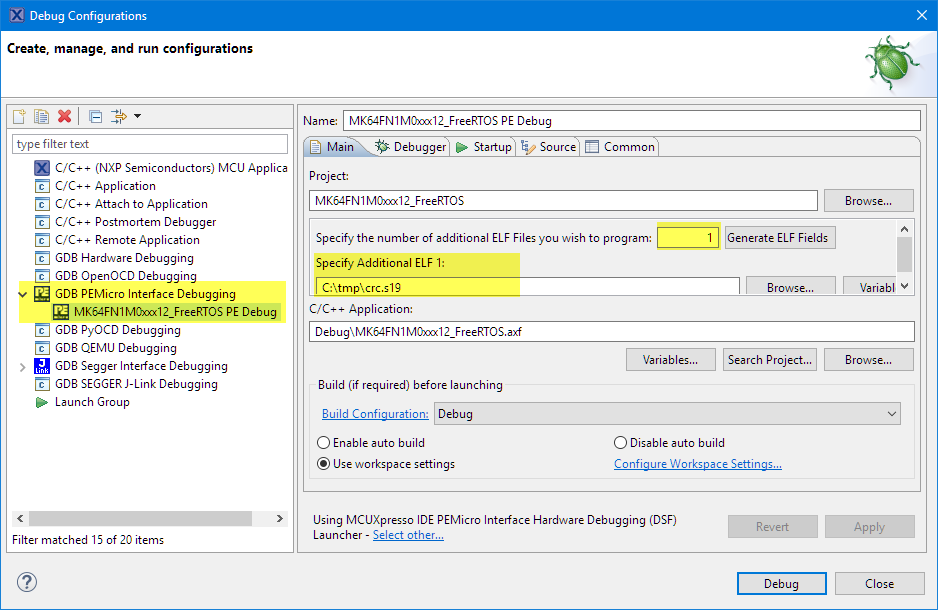Open Configure Workspace Settings link
938x610 pixels.
point(697,464)
